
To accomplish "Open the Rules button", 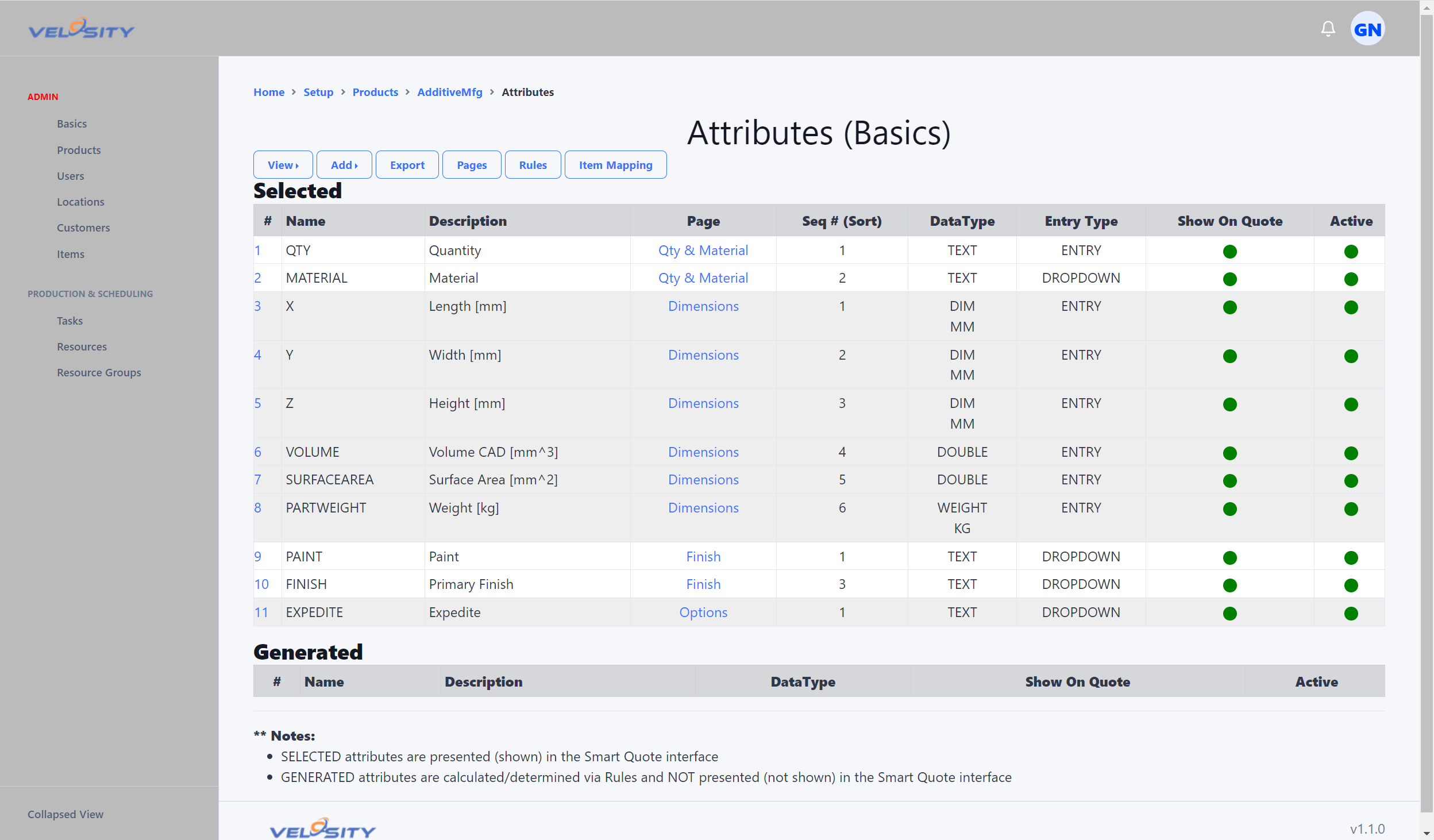I will pyautogui.click(x=533, y=165).
